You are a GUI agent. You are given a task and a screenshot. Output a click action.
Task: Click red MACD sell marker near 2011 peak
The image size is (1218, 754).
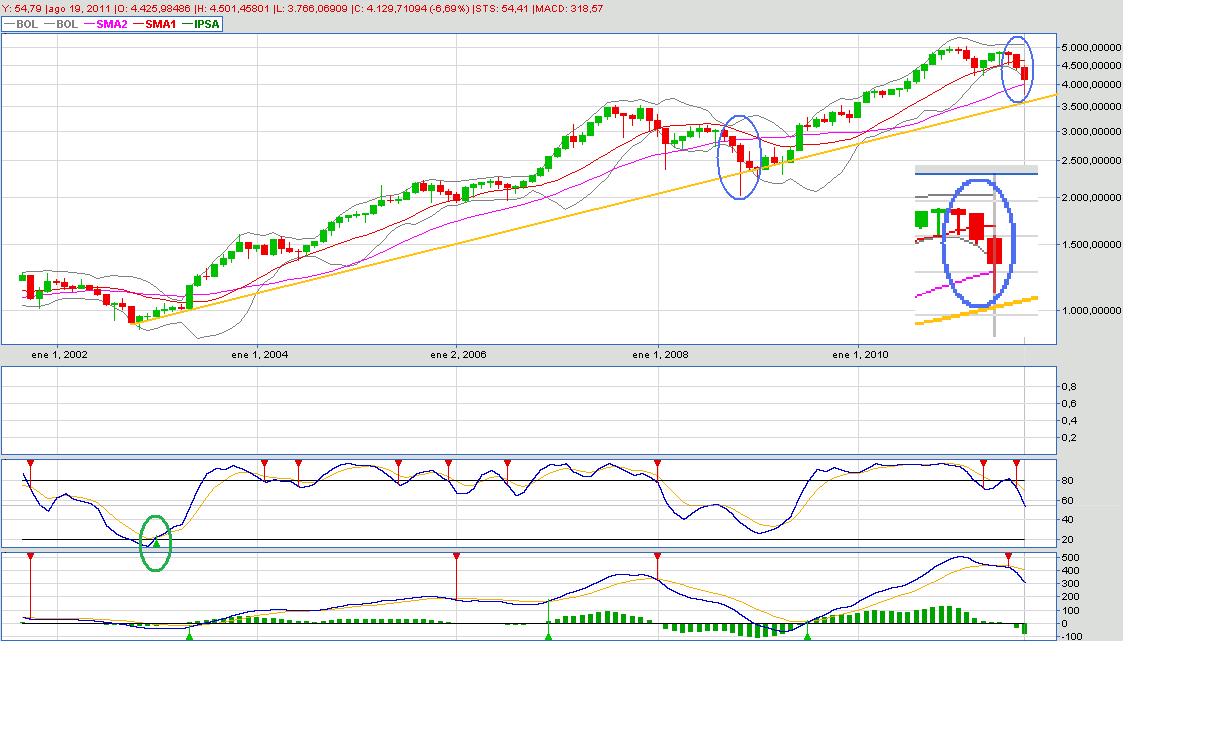[1008, 555]
